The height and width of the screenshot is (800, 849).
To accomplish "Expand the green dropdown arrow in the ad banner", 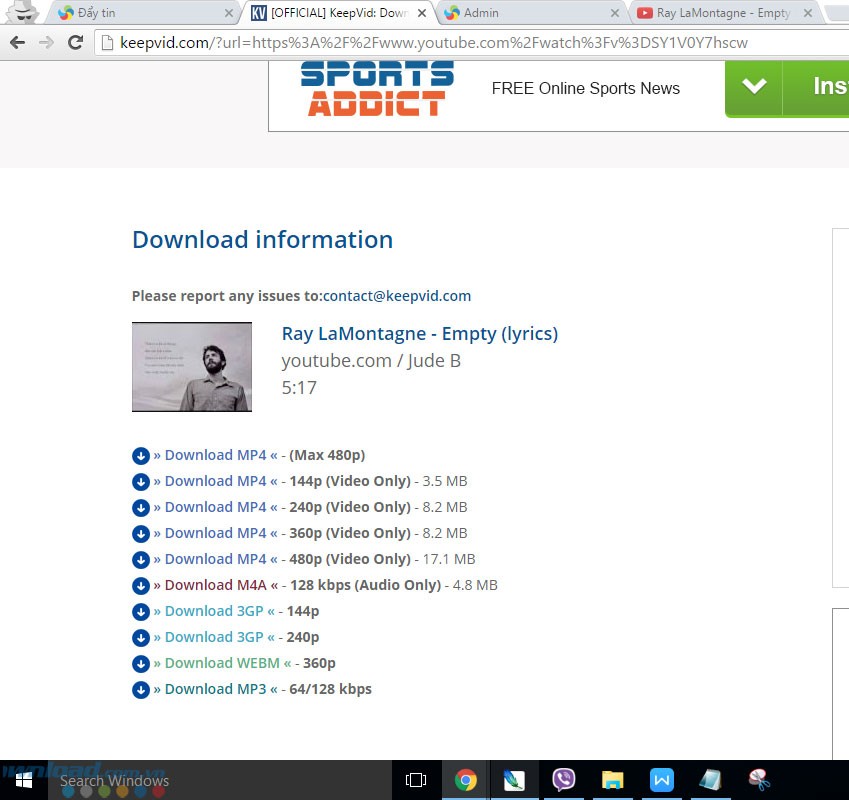I will pyautogui.click(x=754, y=87).
